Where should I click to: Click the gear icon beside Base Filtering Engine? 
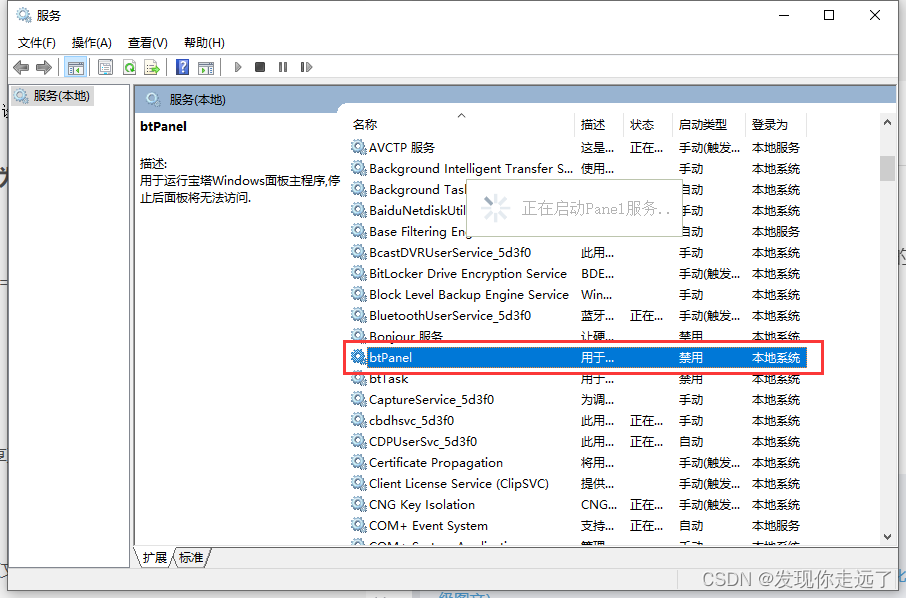(x=359, y=231)
